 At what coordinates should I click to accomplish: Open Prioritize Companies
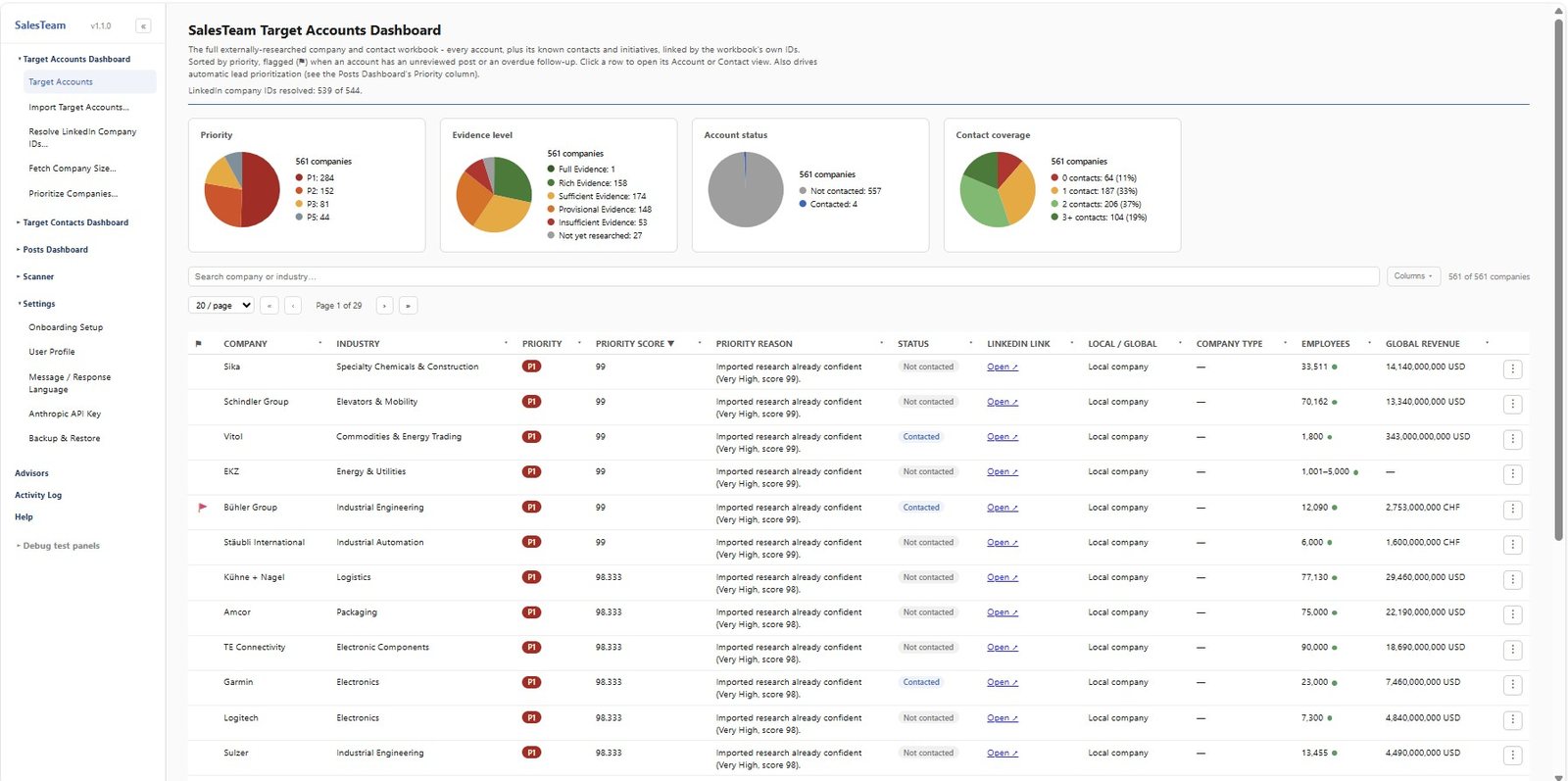73,194
